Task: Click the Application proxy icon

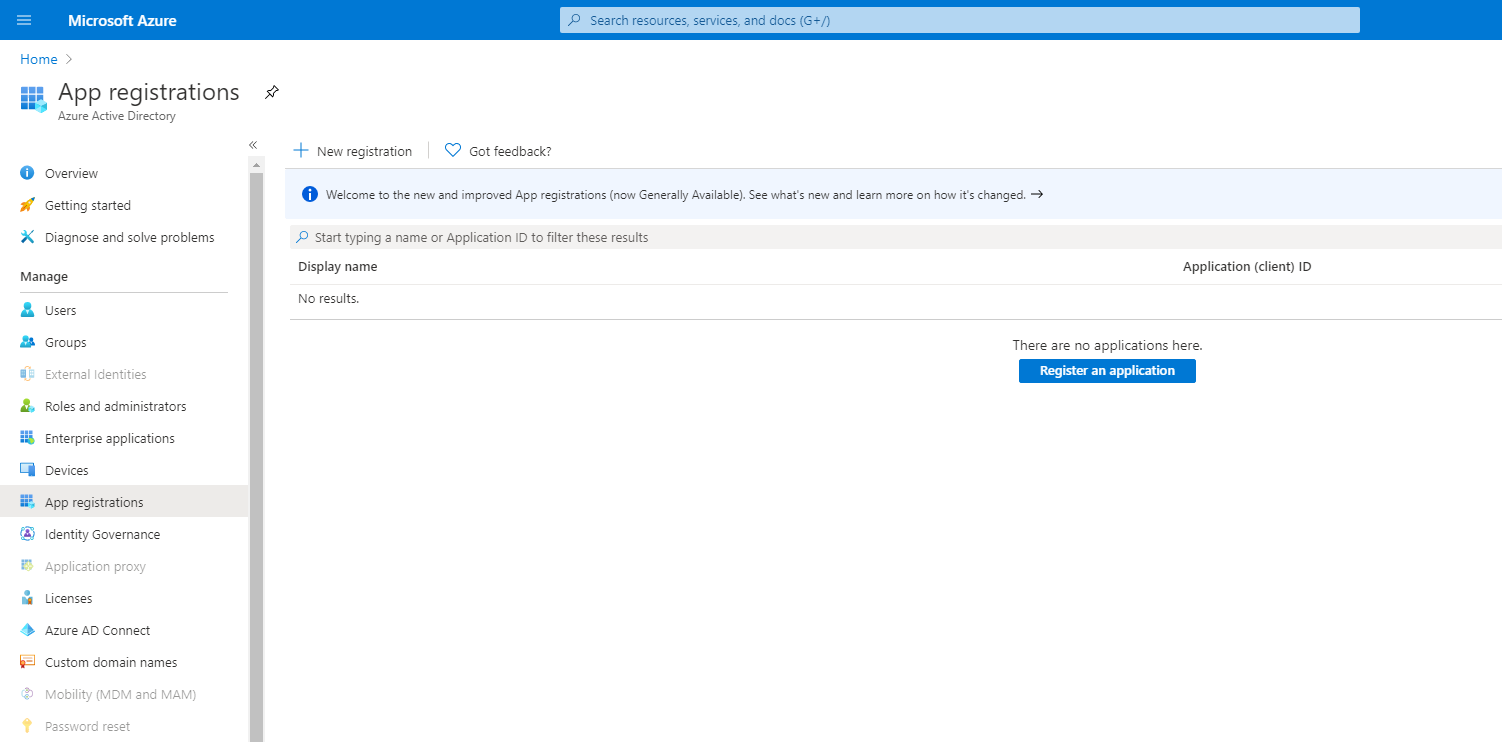Action: [27, 566]
